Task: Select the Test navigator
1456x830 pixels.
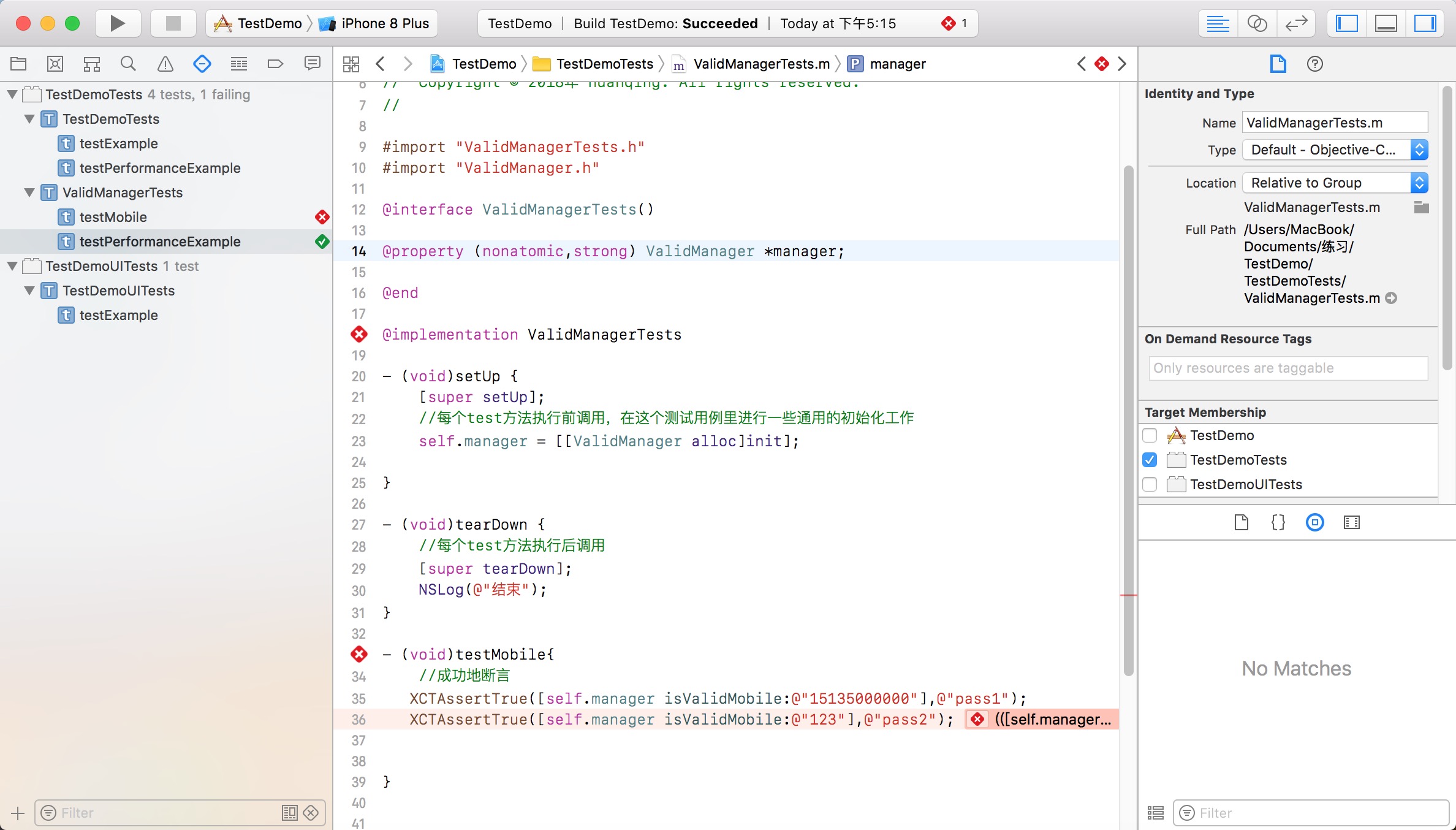Action: [202, 63]
